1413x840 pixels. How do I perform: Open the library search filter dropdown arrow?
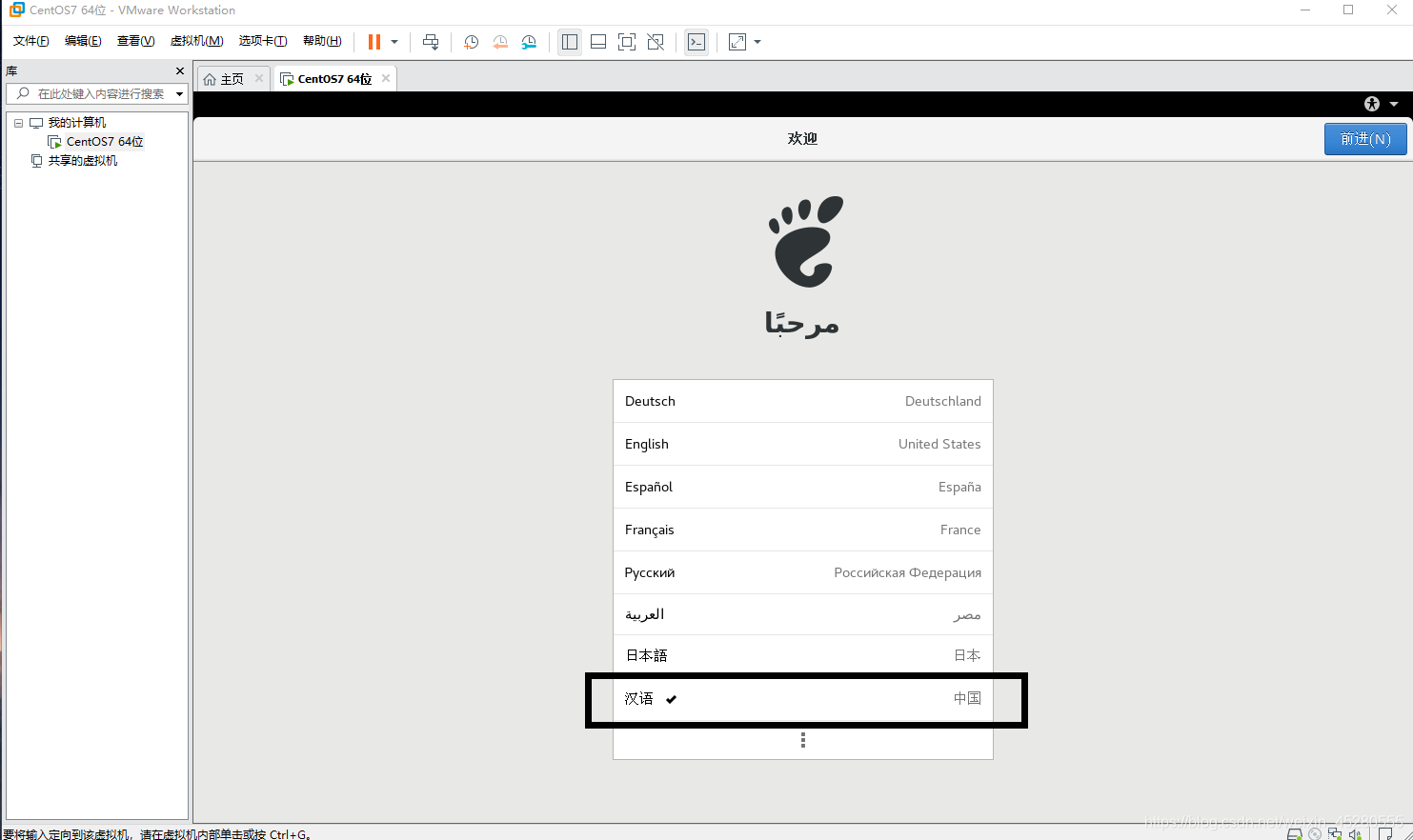[179, 93]
